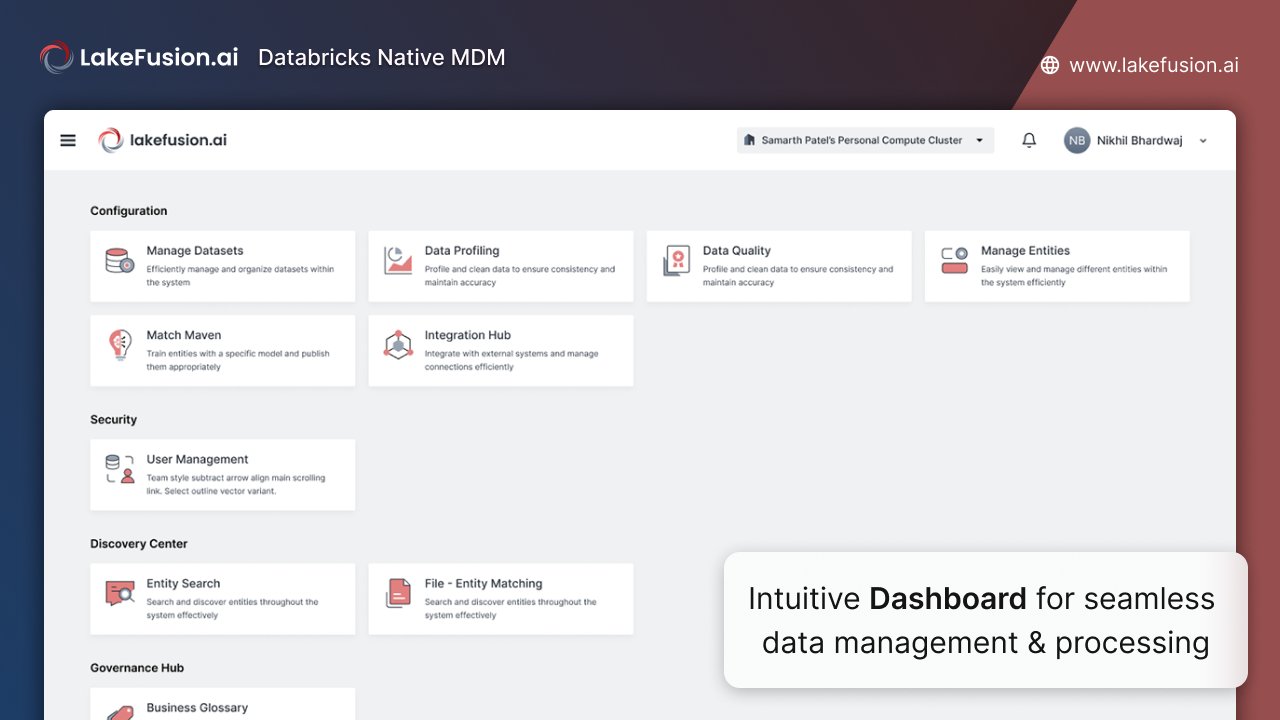
Task: Click the building icon in cluster selector
Action: 749,140
